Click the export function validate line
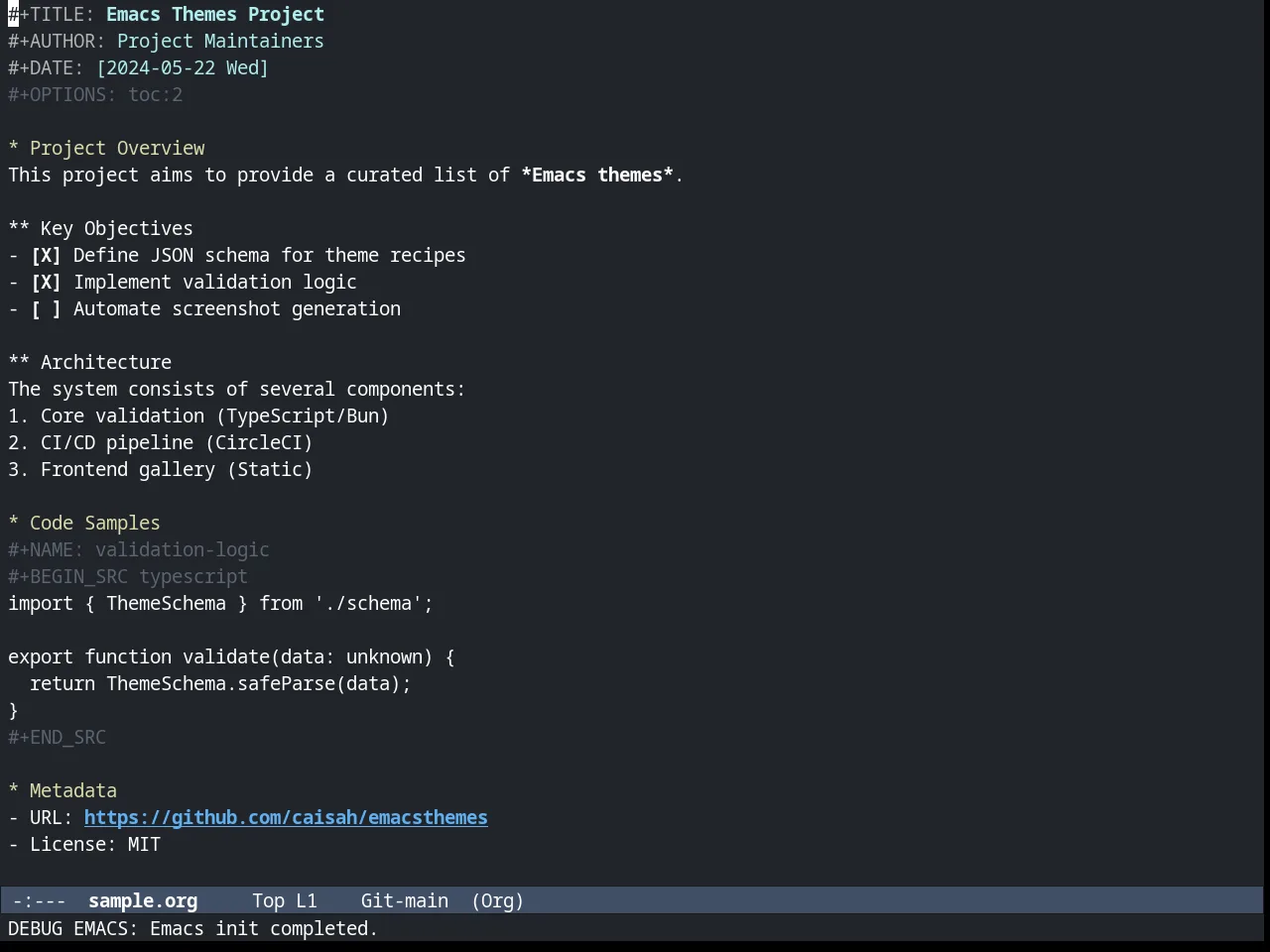The image size is (1270, 952). tap(231, 656)
